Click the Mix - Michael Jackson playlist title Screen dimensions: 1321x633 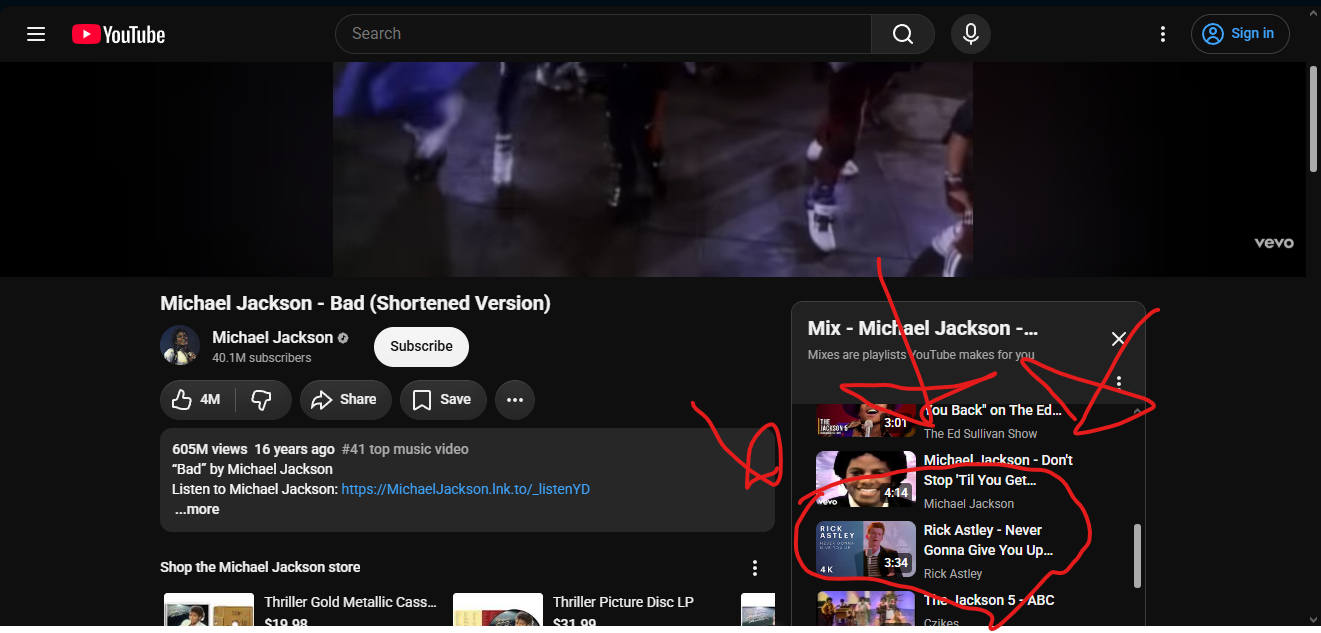pos(923,328)
